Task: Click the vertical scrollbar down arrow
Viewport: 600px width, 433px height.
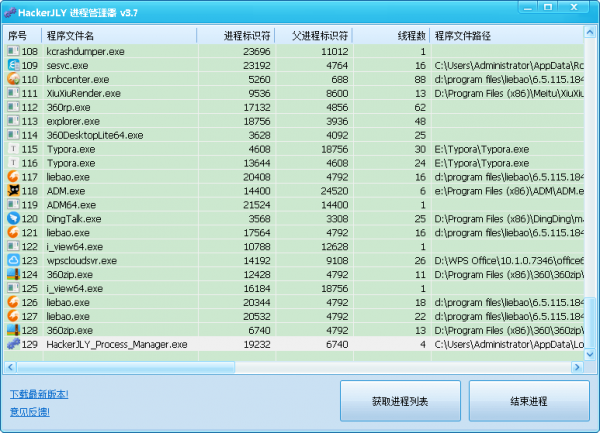Action: pos(590,355)
